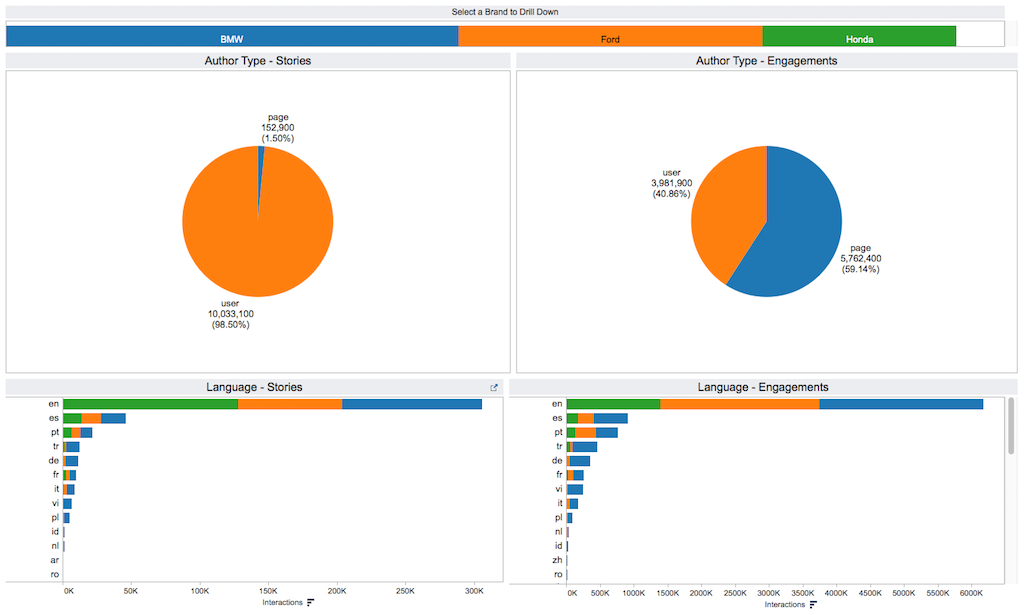1024x615 pixels.
Task: Click 'pt' row label in Language Stories
Action: point(55,432)
